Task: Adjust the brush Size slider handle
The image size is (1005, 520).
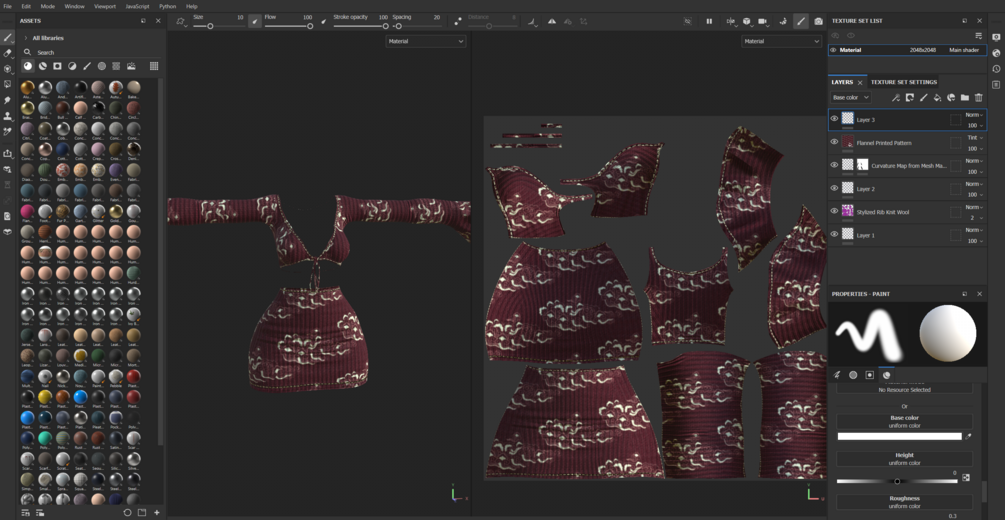Action: [x=210, y=26]
